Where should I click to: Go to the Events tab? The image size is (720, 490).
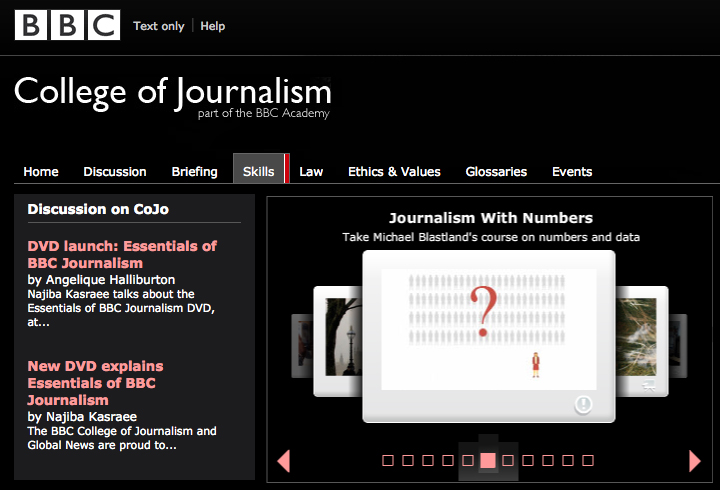coord(572,172)
